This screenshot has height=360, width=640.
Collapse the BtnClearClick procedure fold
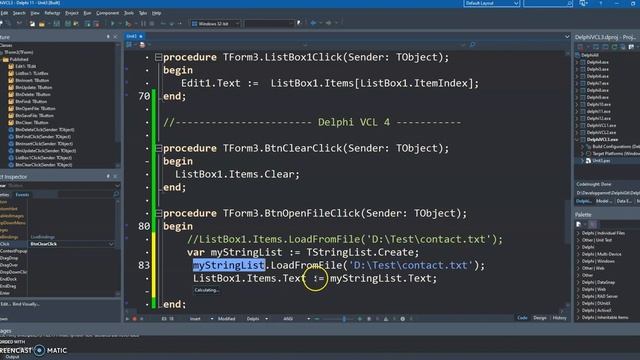coord(158,148)
